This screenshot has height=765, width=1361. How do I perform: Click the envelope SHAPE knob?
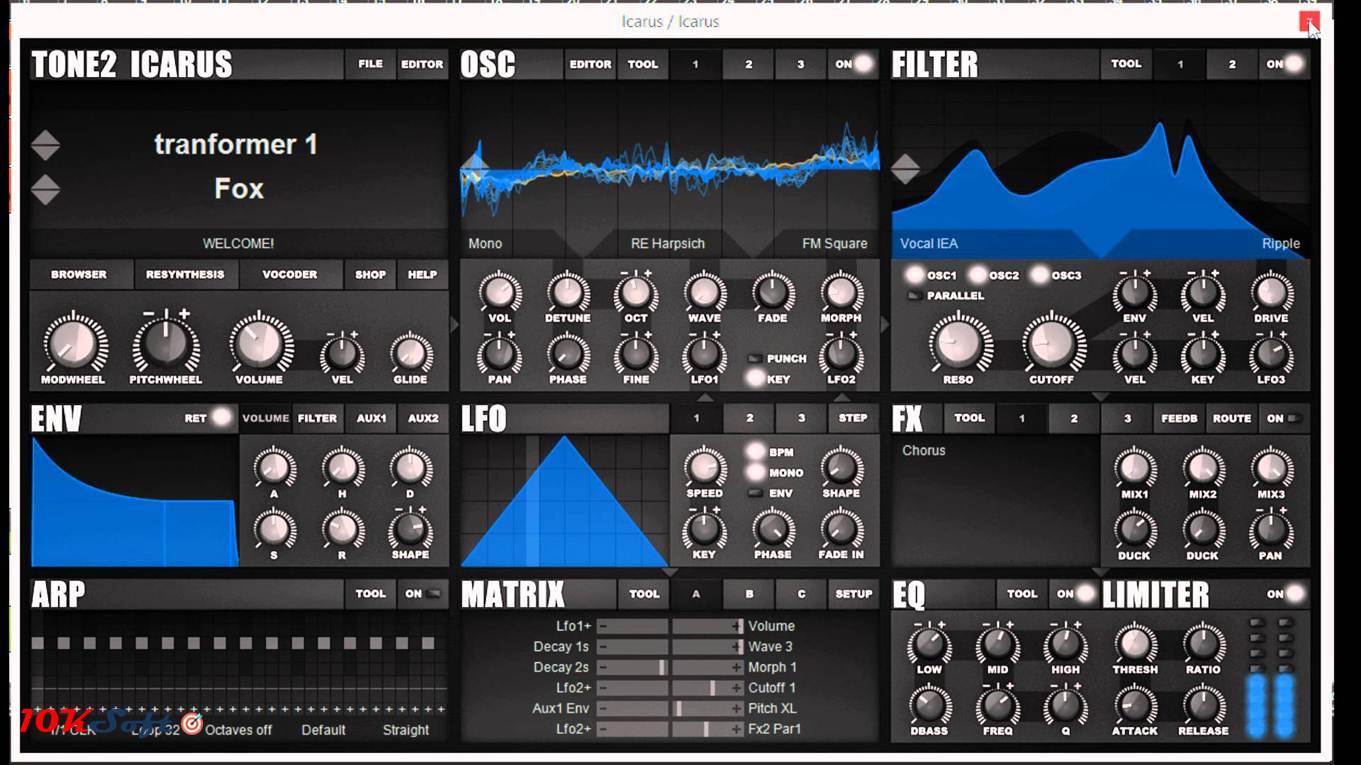click(x=410, y=530)
